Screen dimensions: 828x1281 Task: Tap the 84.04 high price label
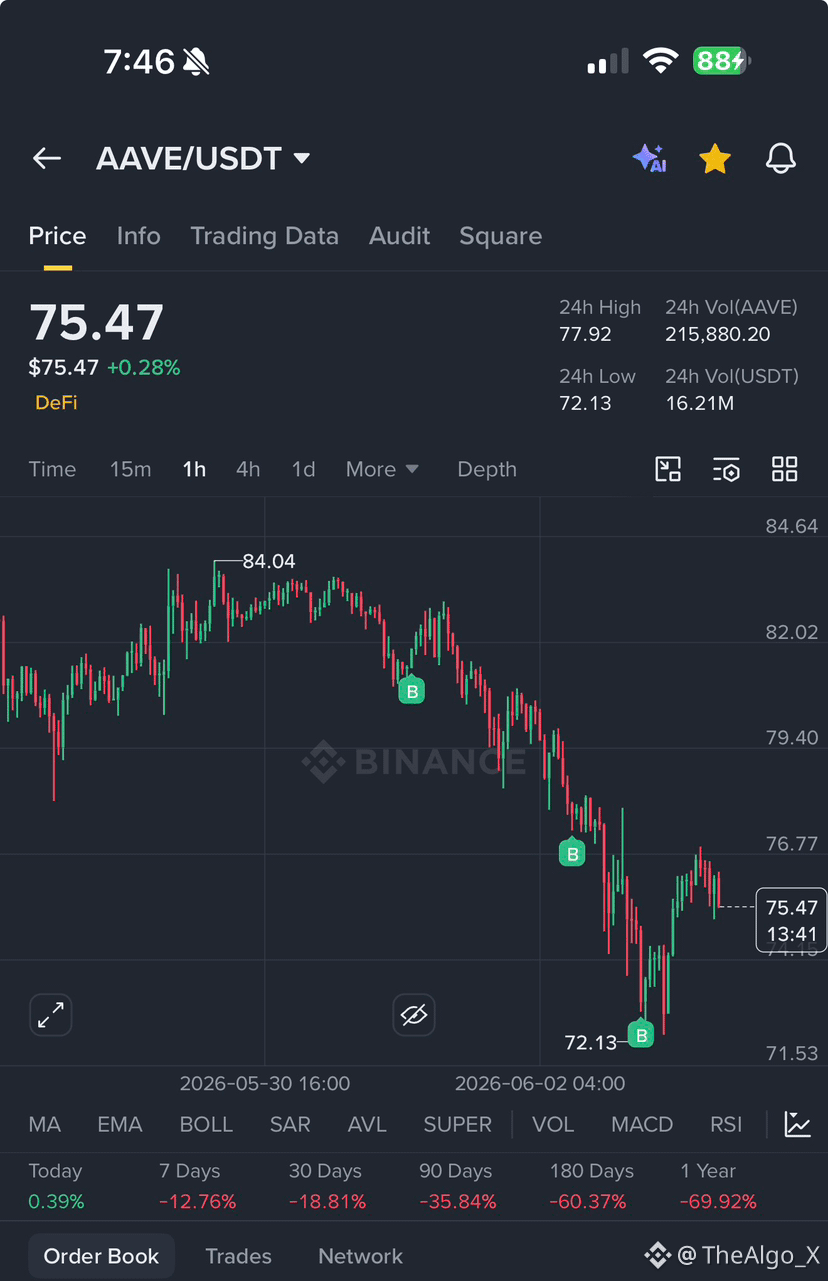click(x=268, y=561)
